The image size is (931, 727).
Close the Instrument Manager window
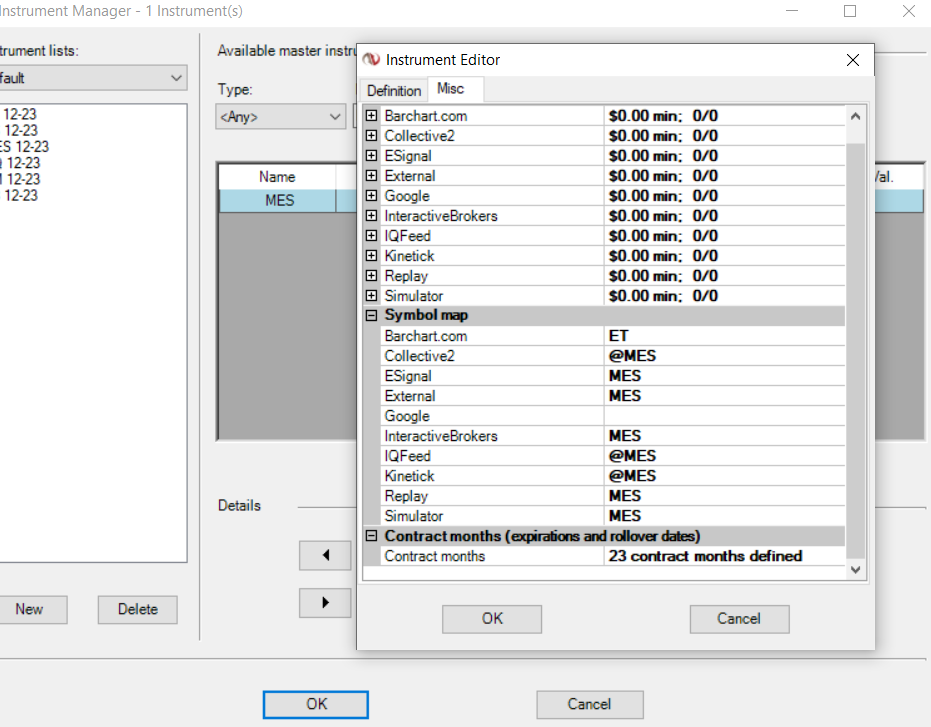pos(908,11)
